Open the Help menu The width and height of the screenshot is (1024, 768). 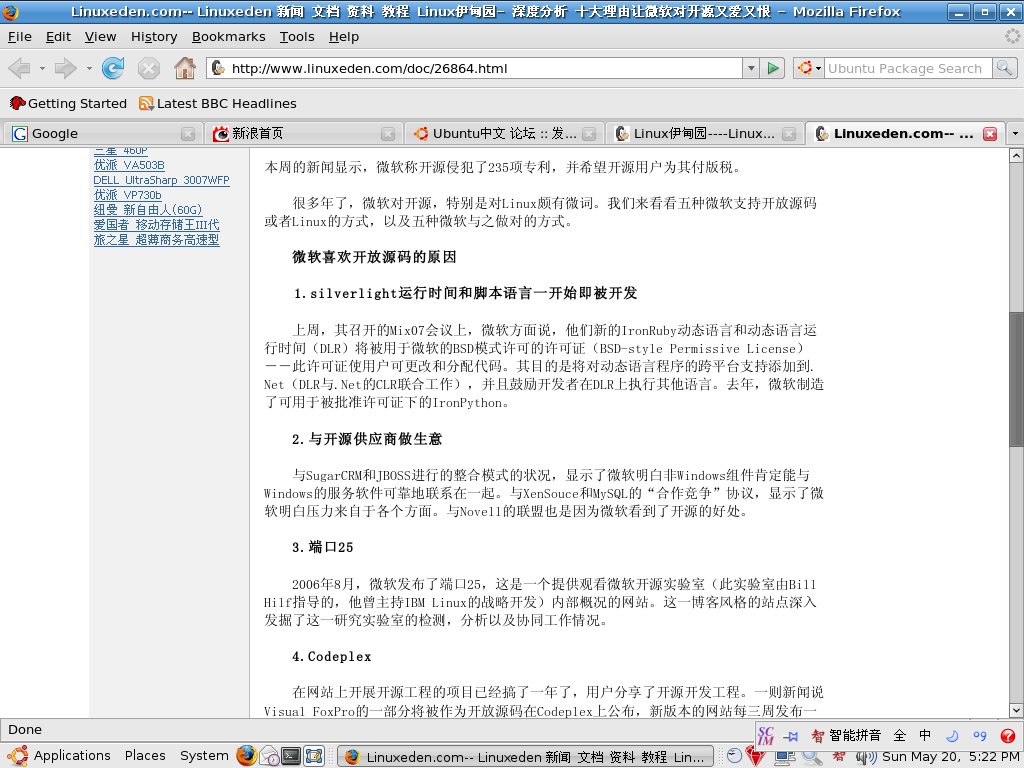(344, 37)
